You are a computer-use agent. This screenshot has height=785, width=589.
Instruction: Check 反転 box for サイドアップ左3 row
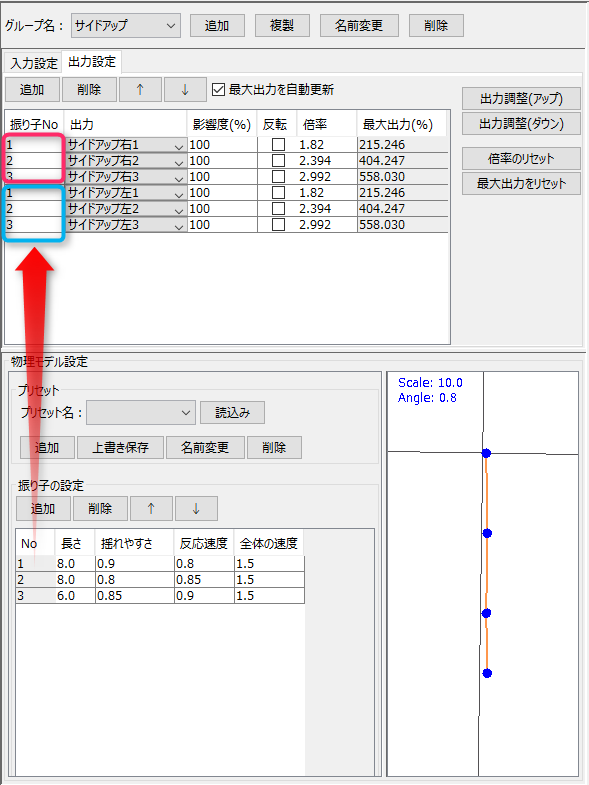coord(278,225)
